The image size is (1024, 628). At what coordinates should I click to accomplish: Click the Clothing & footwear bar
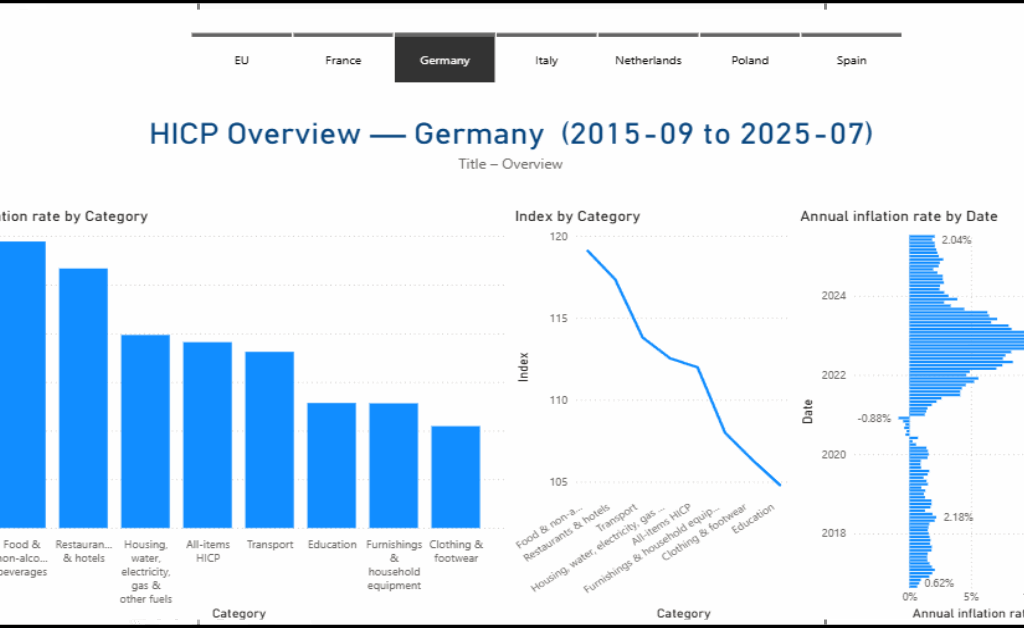[455, 475]
